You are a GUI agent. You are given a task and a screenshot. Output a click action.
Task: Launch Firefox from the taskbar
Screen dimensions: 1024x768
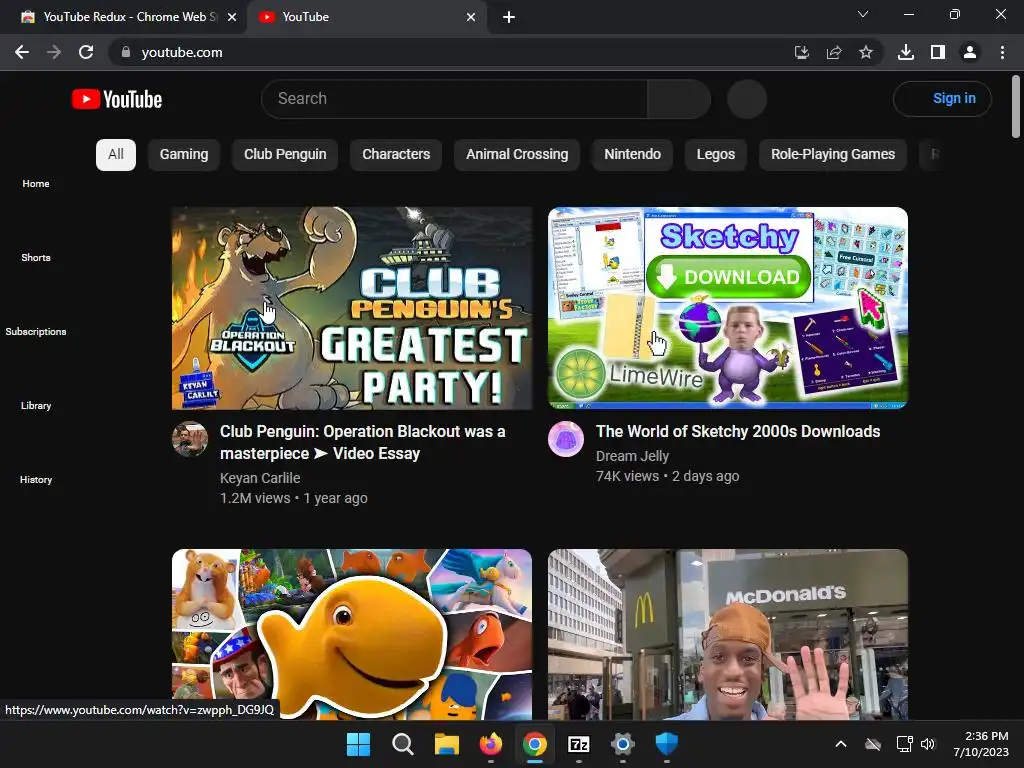[490, 744]
